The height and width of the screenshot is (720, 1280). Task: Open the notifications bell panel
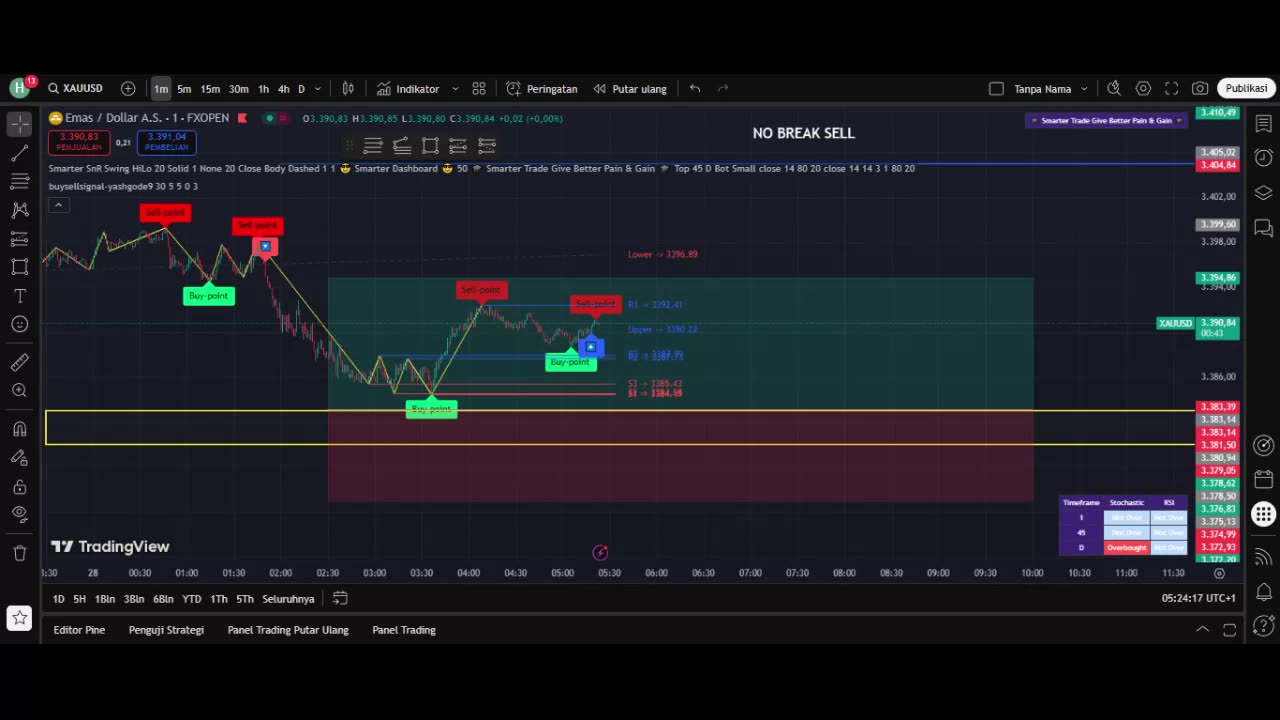tap(1263, 592)
